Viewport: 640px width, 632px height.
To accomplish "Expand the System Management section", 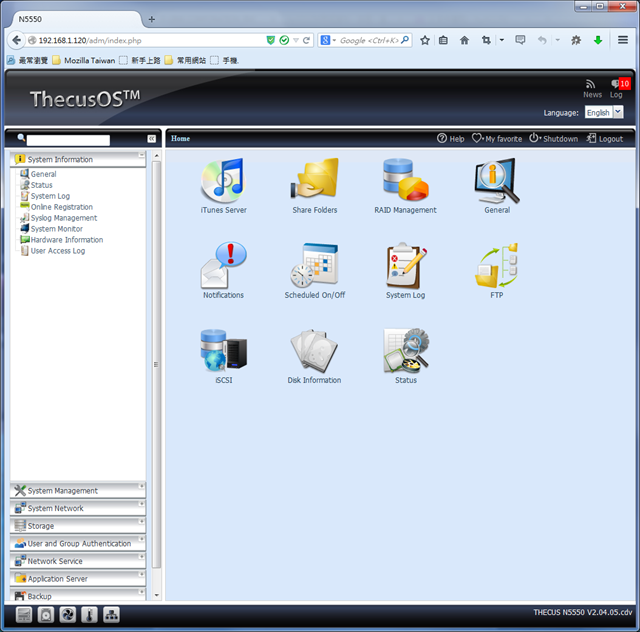I will click(78, 490).
